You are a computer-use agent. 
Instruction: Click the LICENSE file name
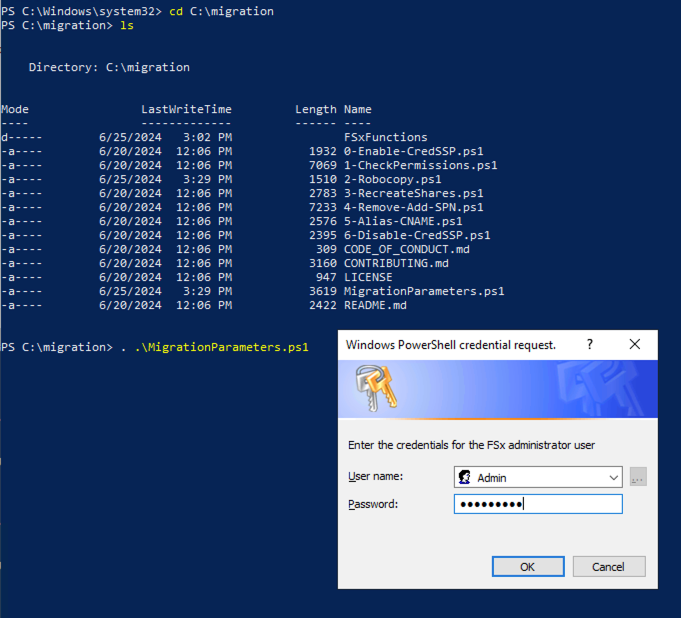(x=368, y=277)
